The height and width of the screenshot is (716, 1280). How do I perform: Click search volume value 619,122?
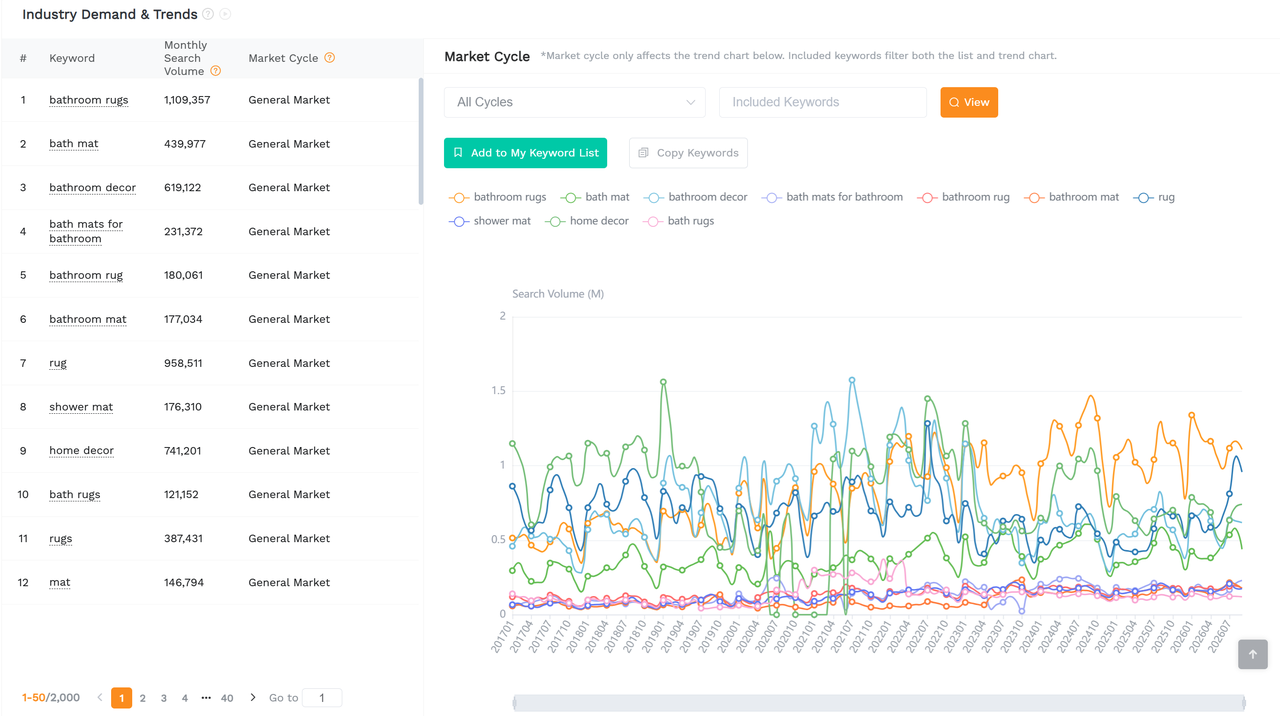[183, 188]
